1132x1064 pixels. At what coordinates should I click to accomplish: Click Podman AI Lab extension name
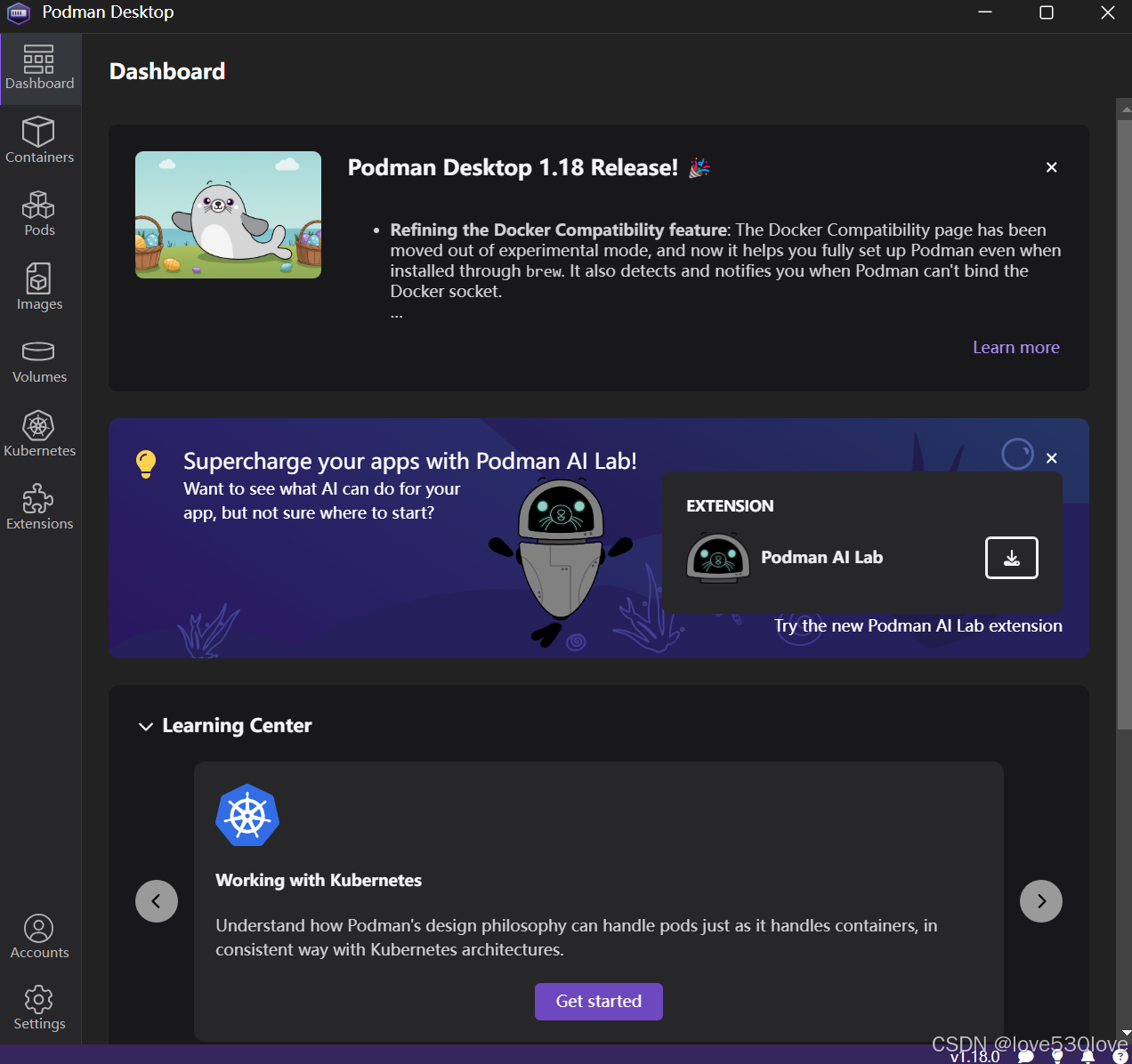coord(822,557)
